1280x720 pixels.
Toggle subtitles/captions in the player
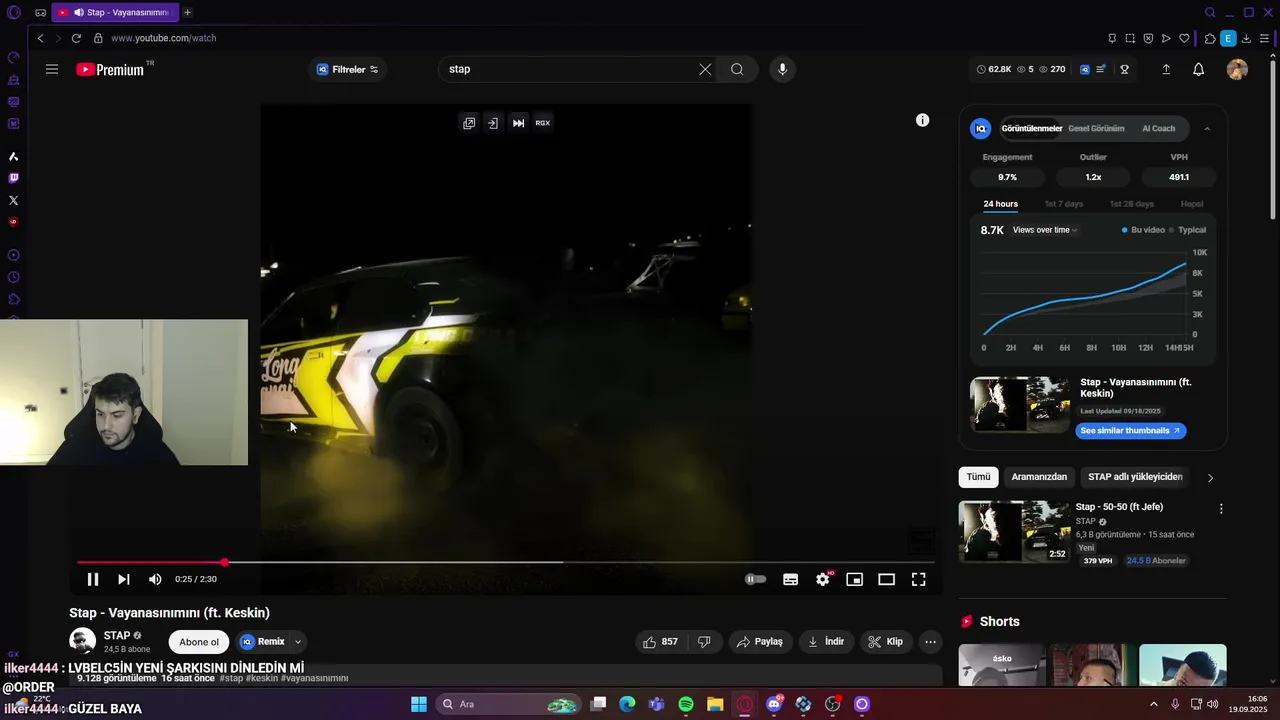790,579
